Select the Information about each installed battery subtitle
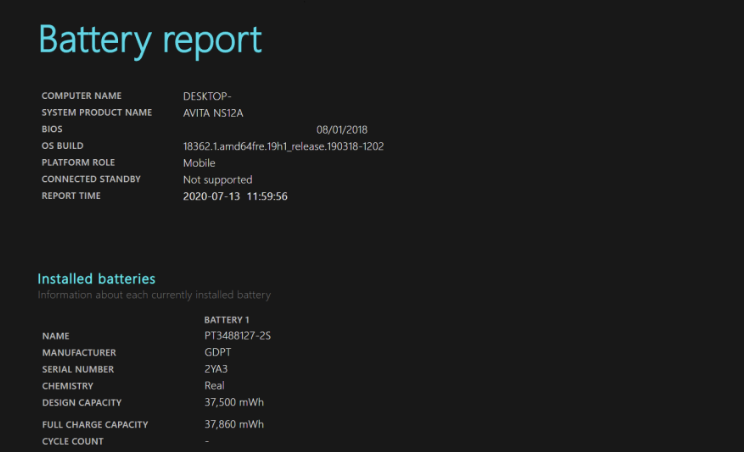 pyautogui.click(x=154, y=295)
